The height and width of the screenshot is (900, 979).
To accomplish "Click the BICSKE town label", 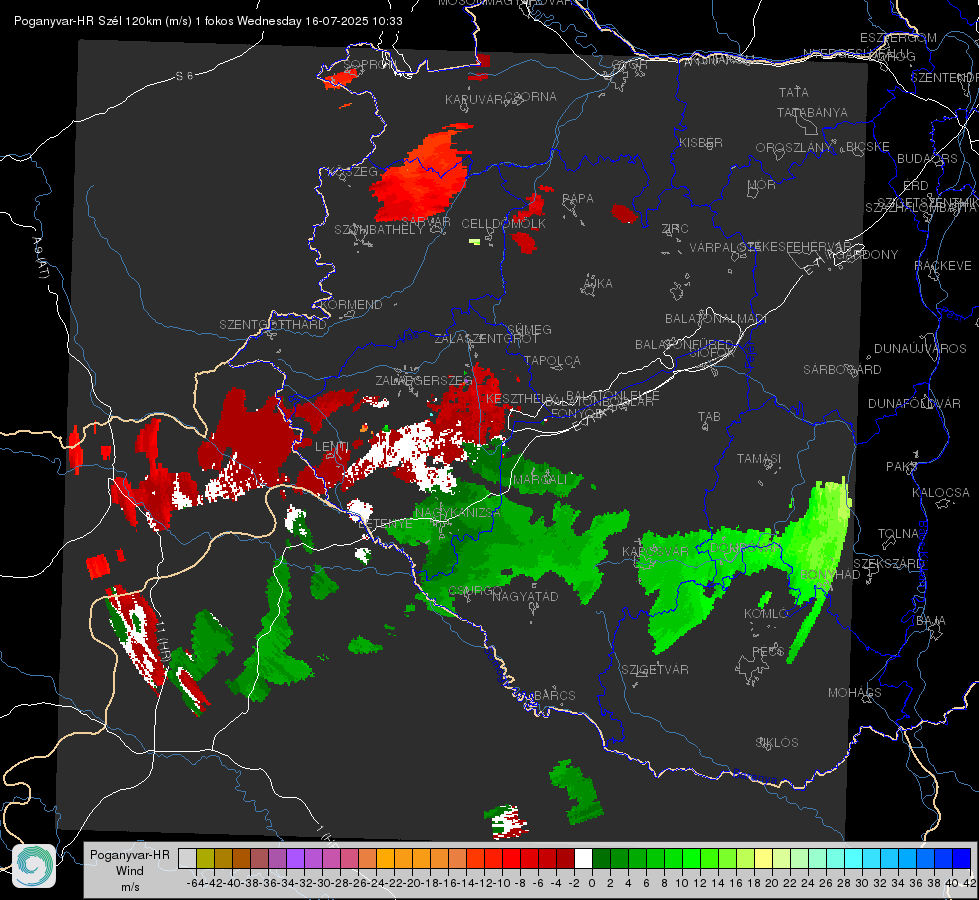I will coord(868,146).
